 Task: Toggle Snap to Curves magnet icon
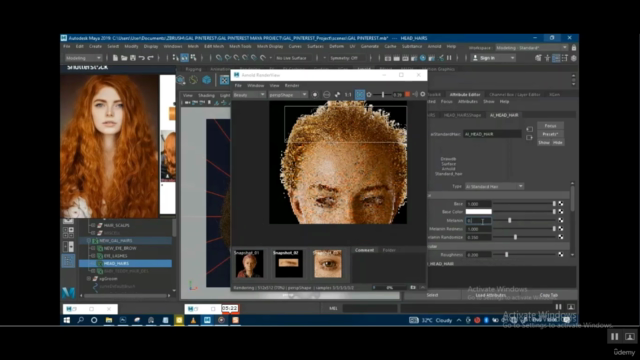click(x=228, y=58)
